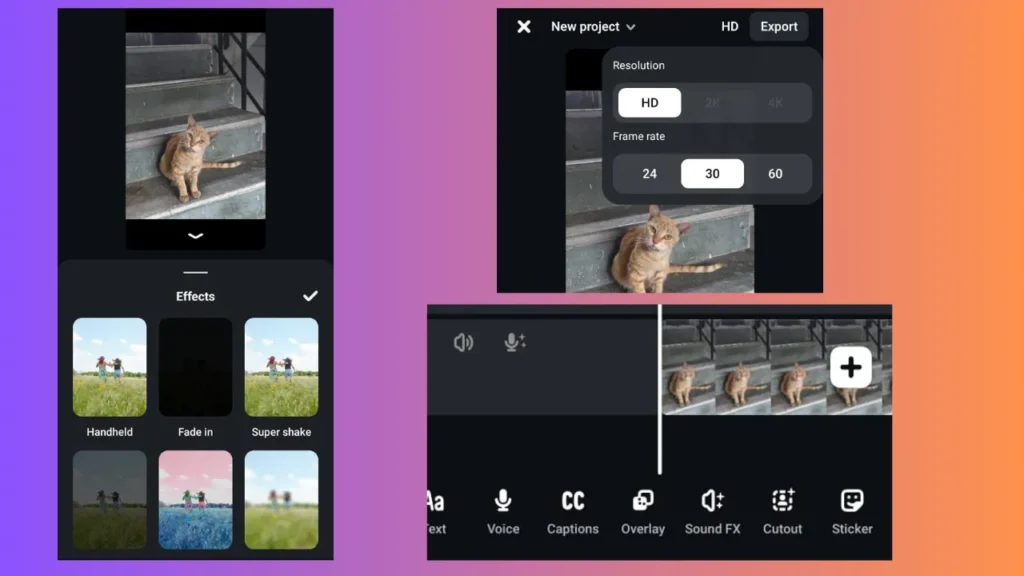
Task: Open the HD quality settings in the header
Action: click(730, 27)
